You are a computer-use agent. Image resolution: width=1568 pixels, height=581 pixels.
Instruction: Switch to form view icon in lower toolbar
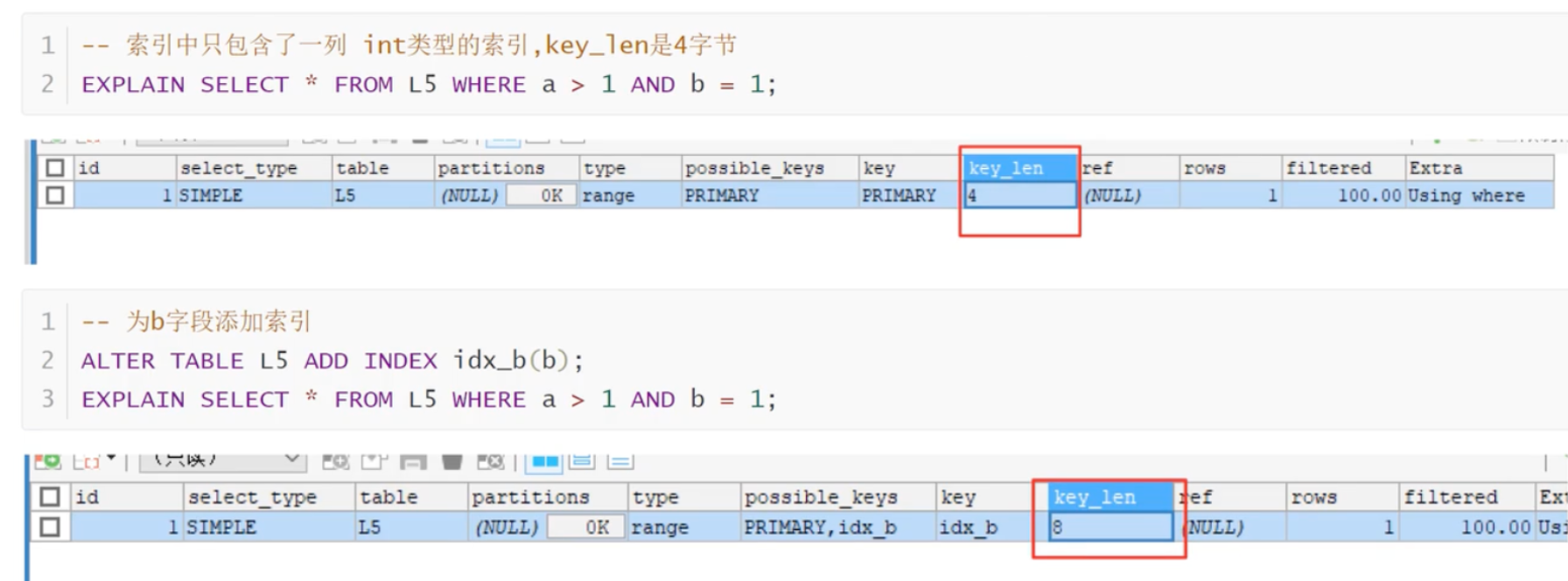[582, 460]
